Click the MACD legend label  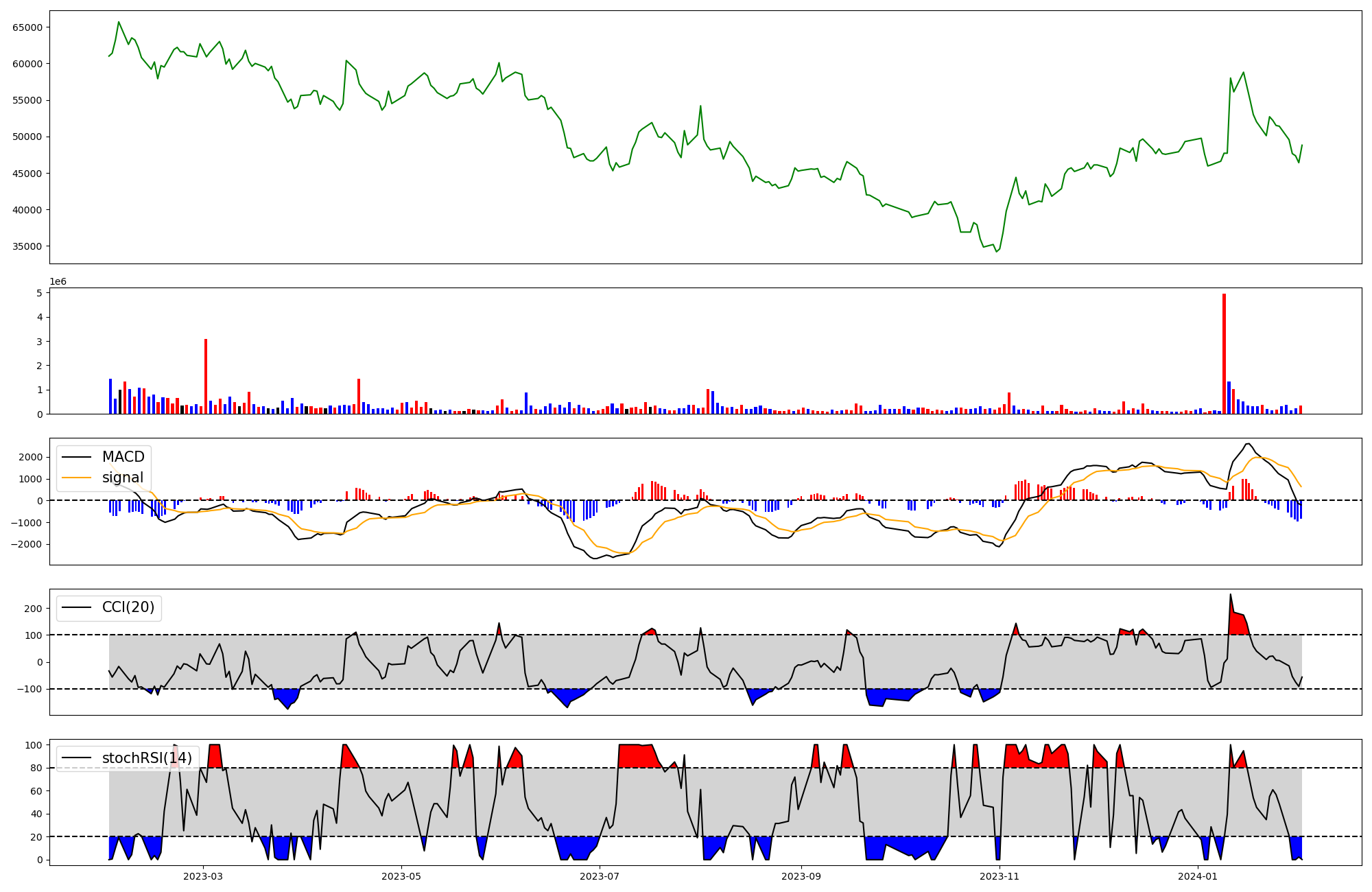[123, 457]
